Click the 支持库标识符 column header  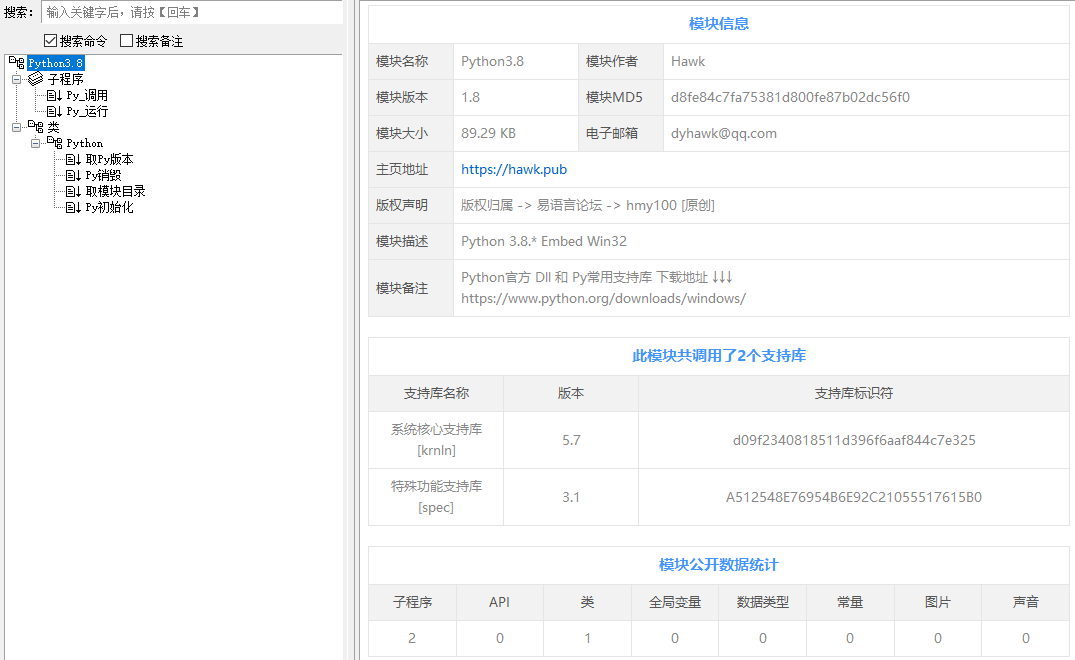pos(854,393)
